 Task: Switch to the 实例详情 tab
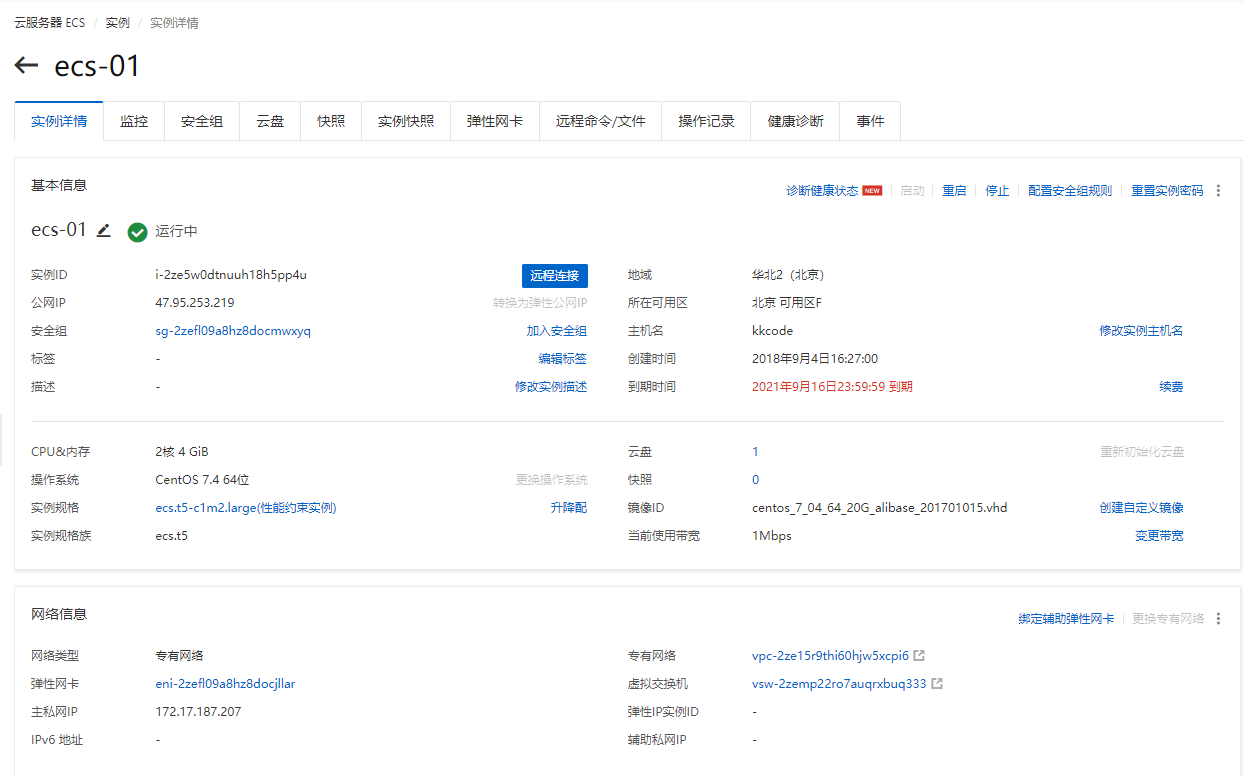click(59, 121)
